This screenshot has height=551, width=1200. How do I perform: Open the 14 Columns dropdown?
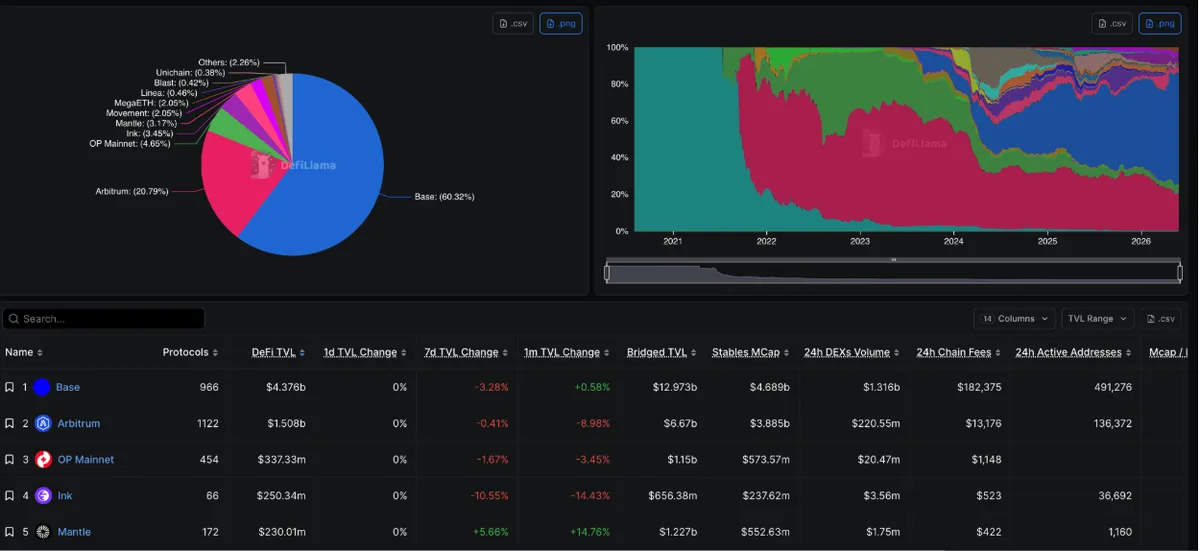[1015, 319]
